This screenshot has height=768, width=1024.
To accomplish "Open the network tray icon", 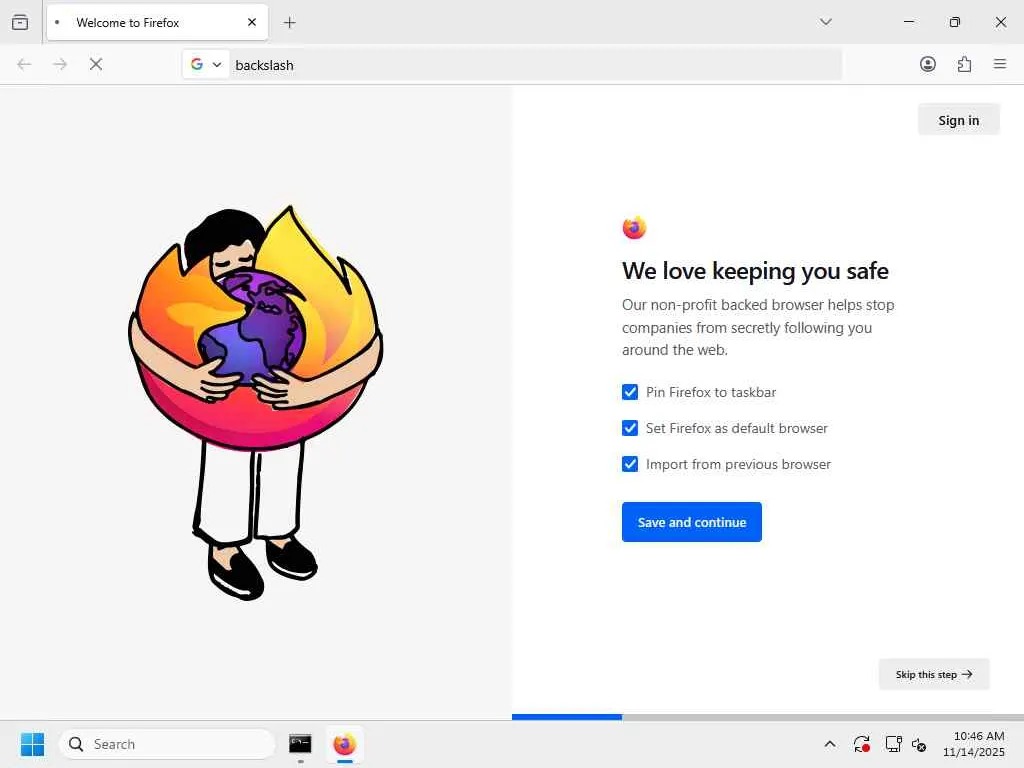I will [893, 744].
